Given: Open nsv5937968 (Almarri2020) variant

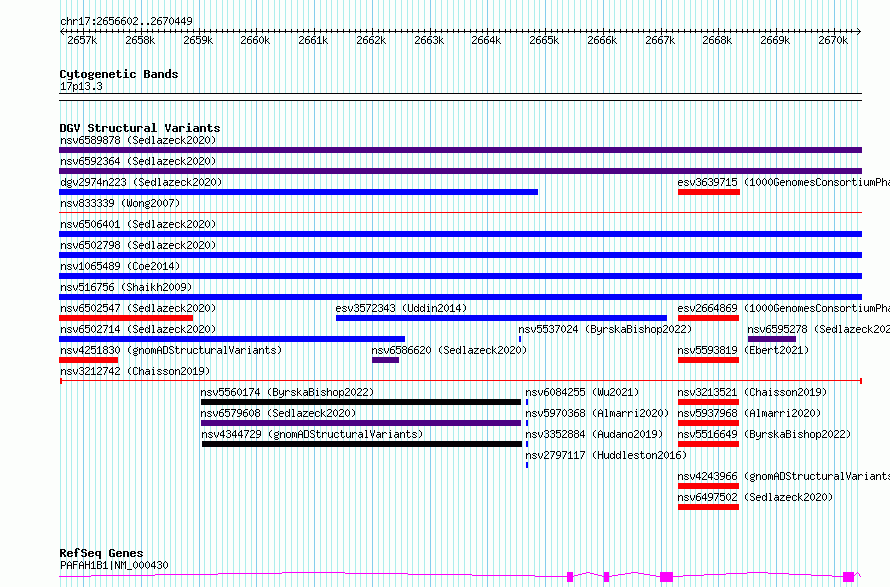Looking at the screenshot, I should pyautogui.click(x=749, y=413).
